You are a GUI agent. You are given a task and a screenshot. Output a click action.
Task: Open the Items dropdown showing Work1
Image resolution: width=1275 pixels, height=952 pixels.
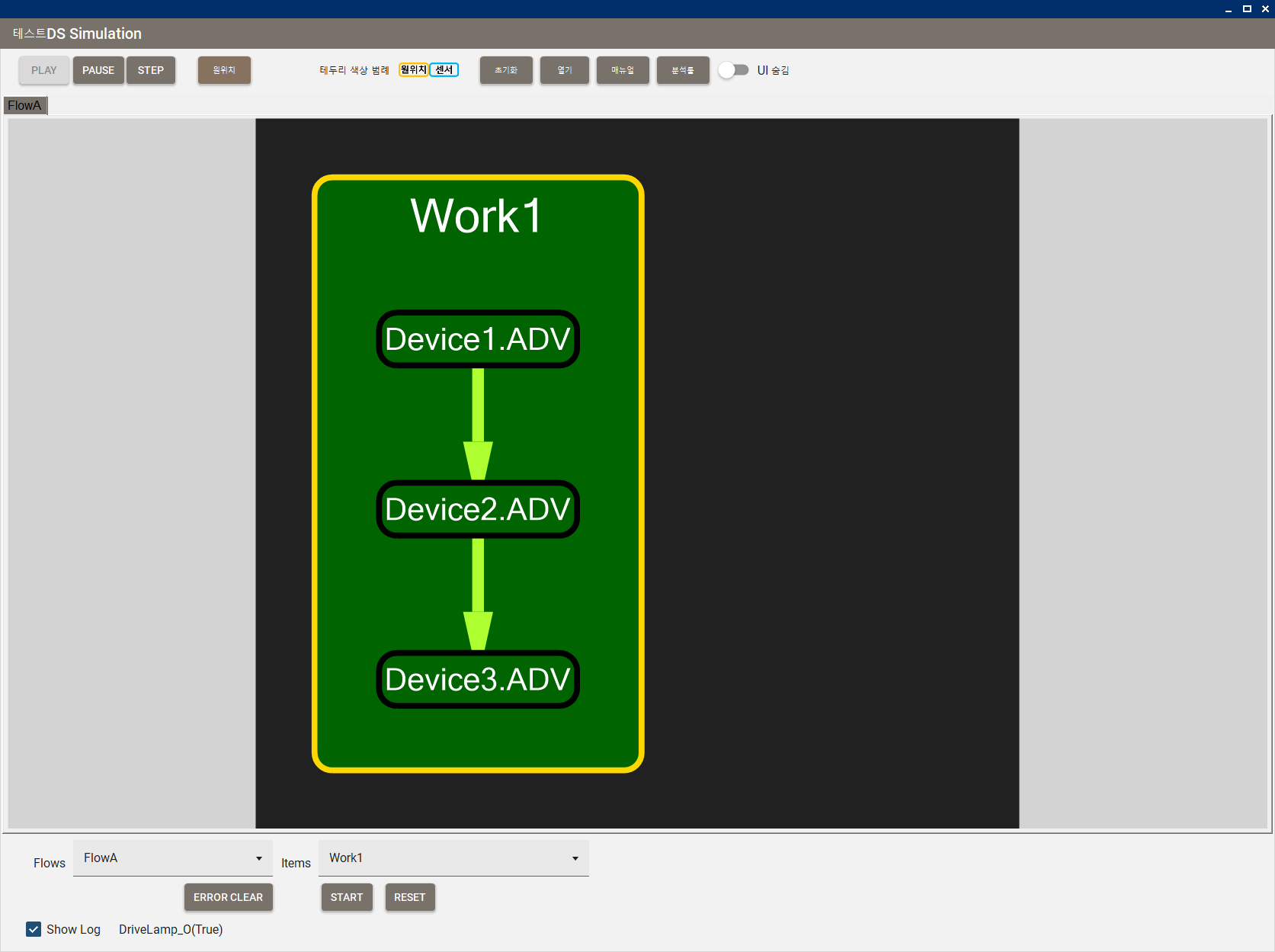(453, 858)
